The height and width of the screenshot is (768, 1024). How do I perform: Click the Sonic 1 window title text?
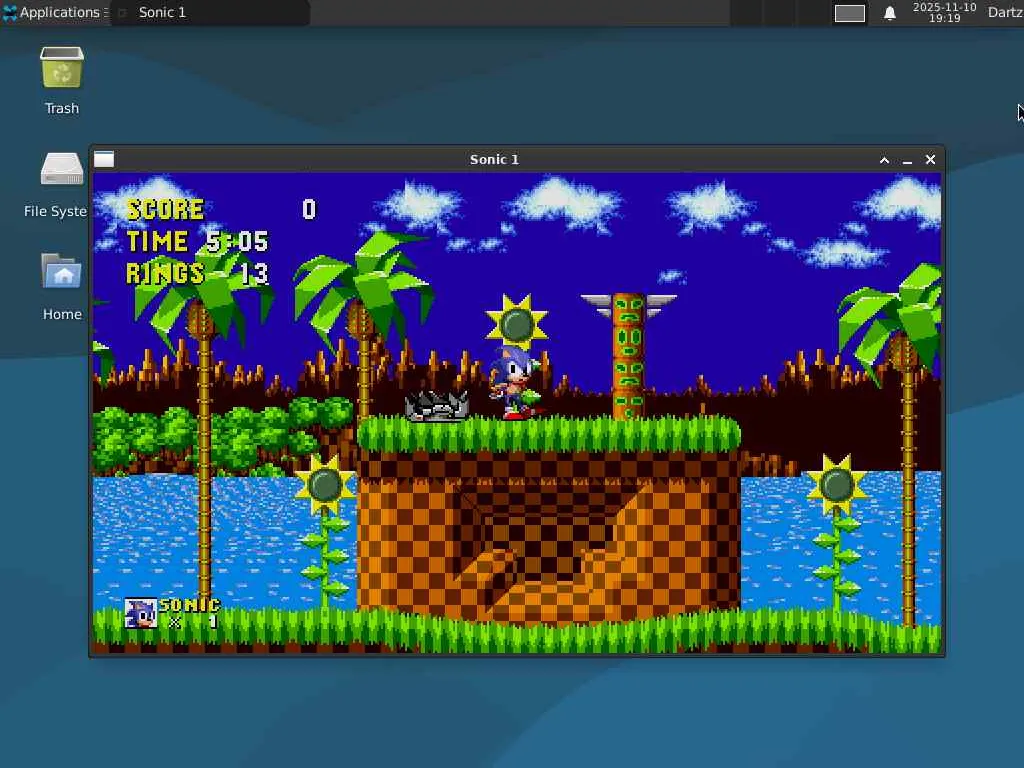click(494, 159)
